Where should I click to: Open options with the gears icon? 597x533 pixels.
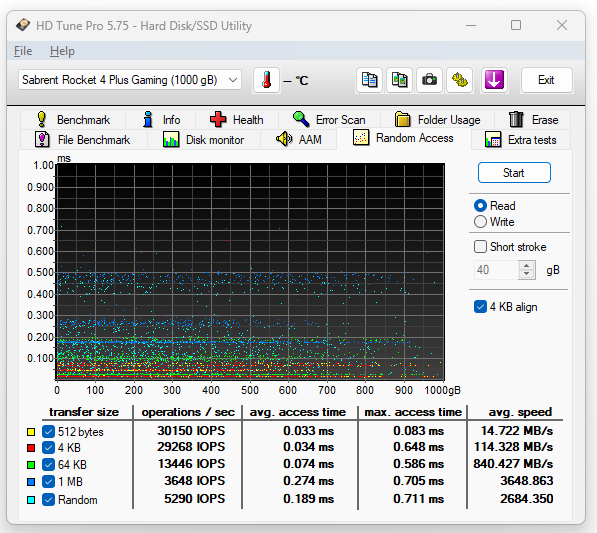(460, 80)
